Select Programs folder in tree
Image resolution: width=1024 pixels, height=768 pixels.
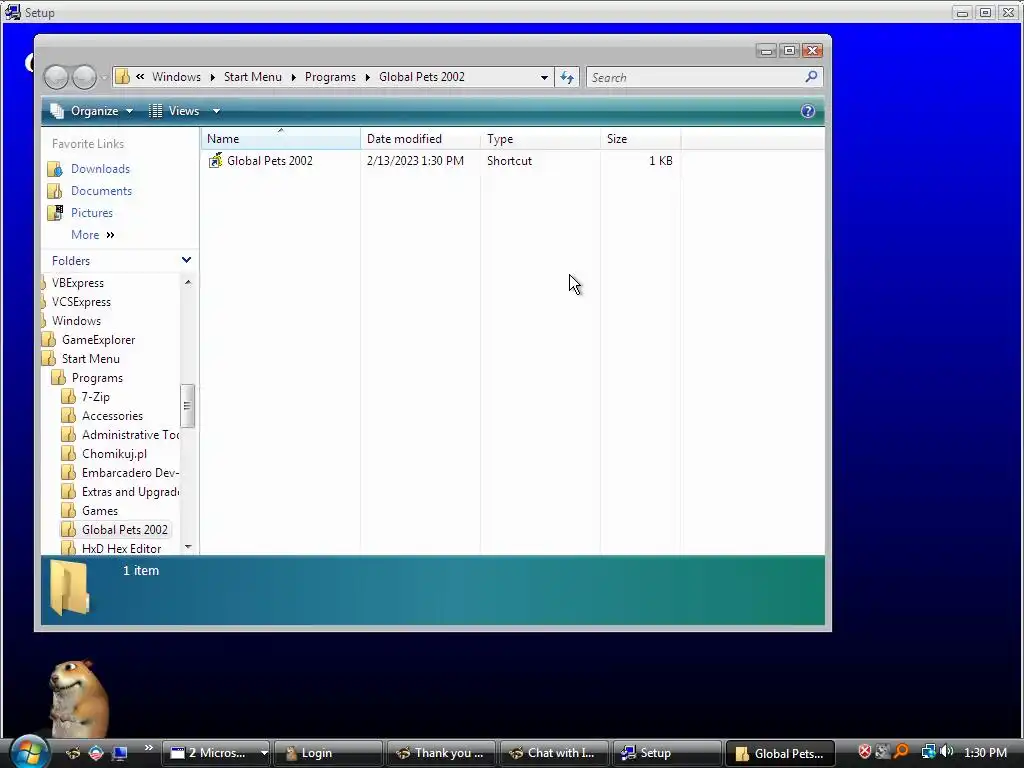tap(97, 377)
